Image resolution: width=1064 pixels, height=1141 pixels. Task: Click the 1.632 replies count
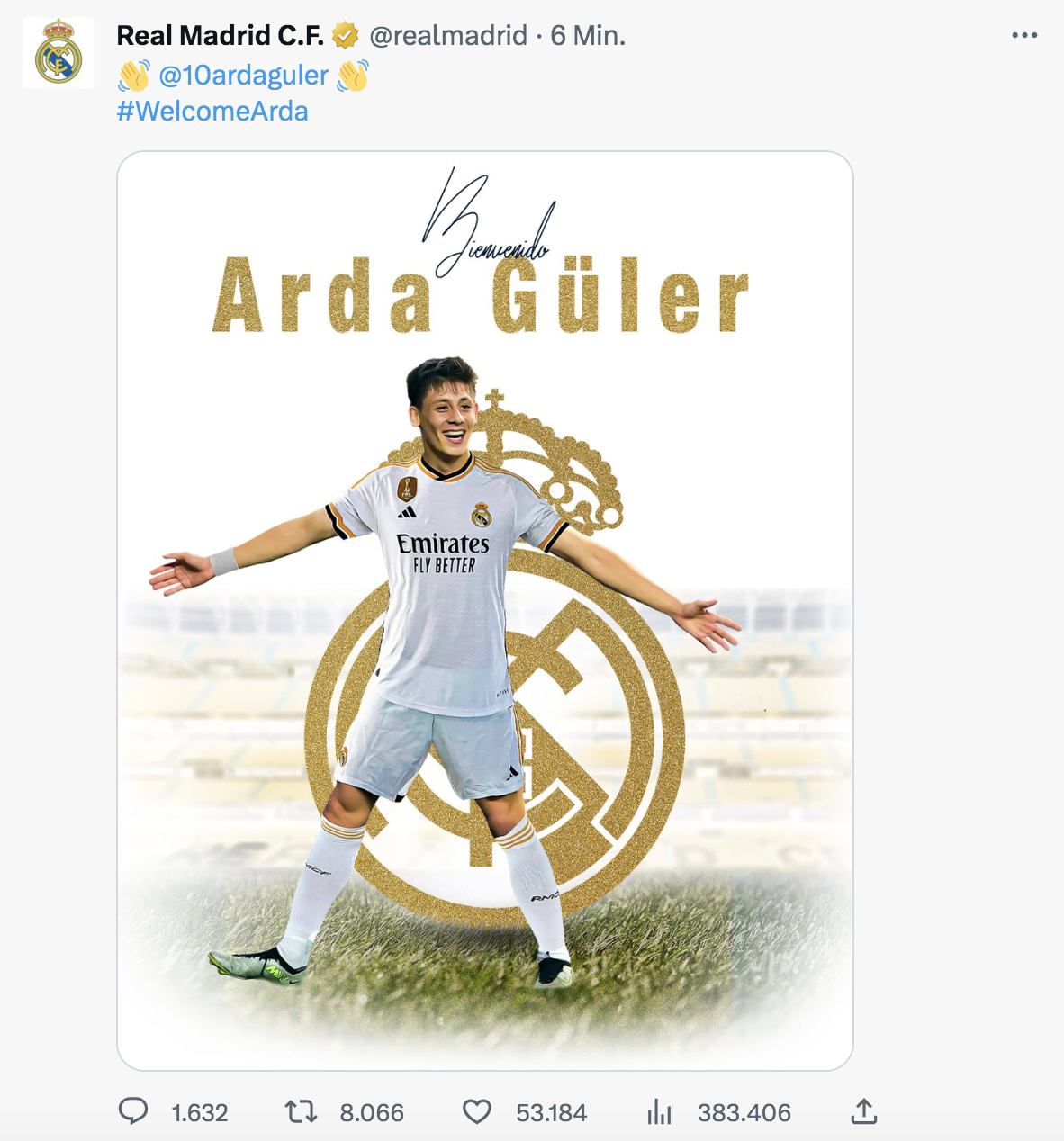pos(200,1113)
